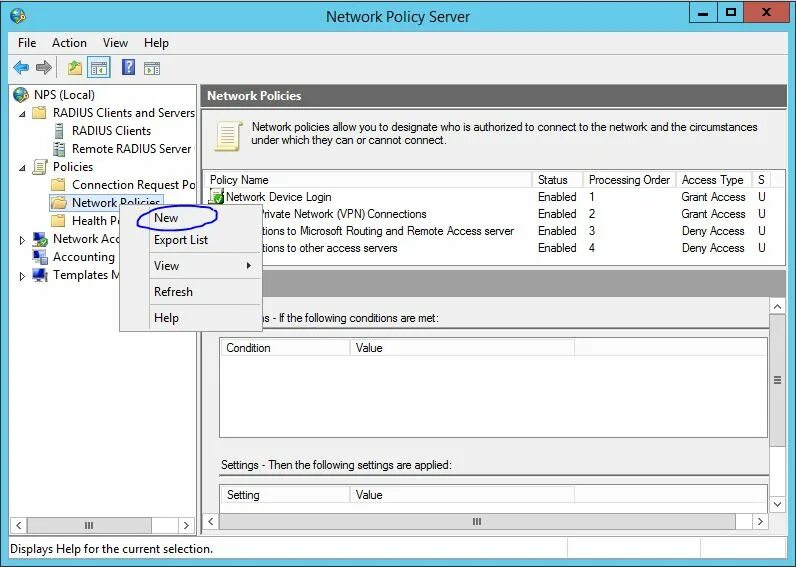Sort by the Policy Name column header

pyautogui.click(x=369, y=180)
